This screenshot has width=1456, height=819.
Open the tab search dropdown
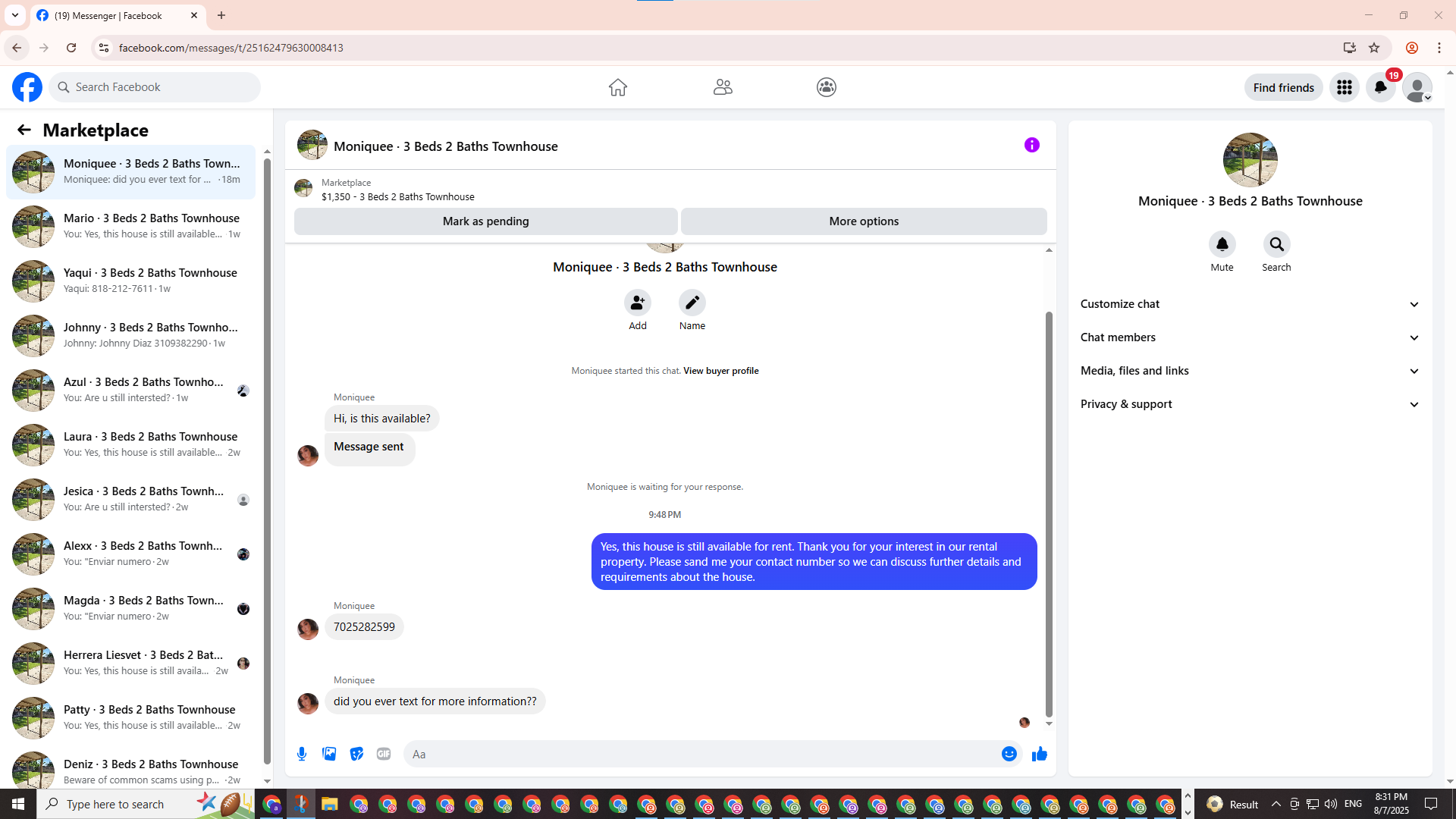14,15
